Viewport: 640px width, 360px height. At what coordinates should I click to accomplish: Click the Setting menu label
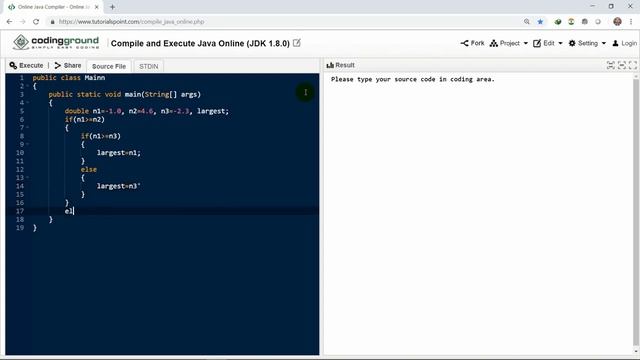[x=588, y=43]
